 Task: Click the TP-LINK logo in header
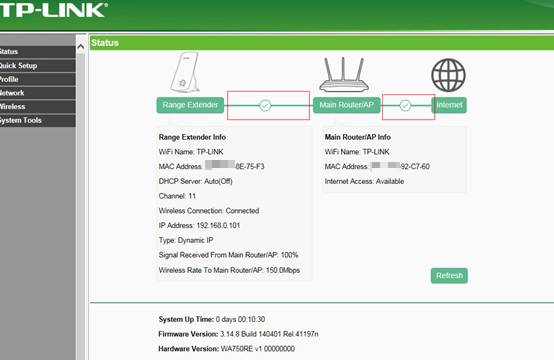click(53, 10)
